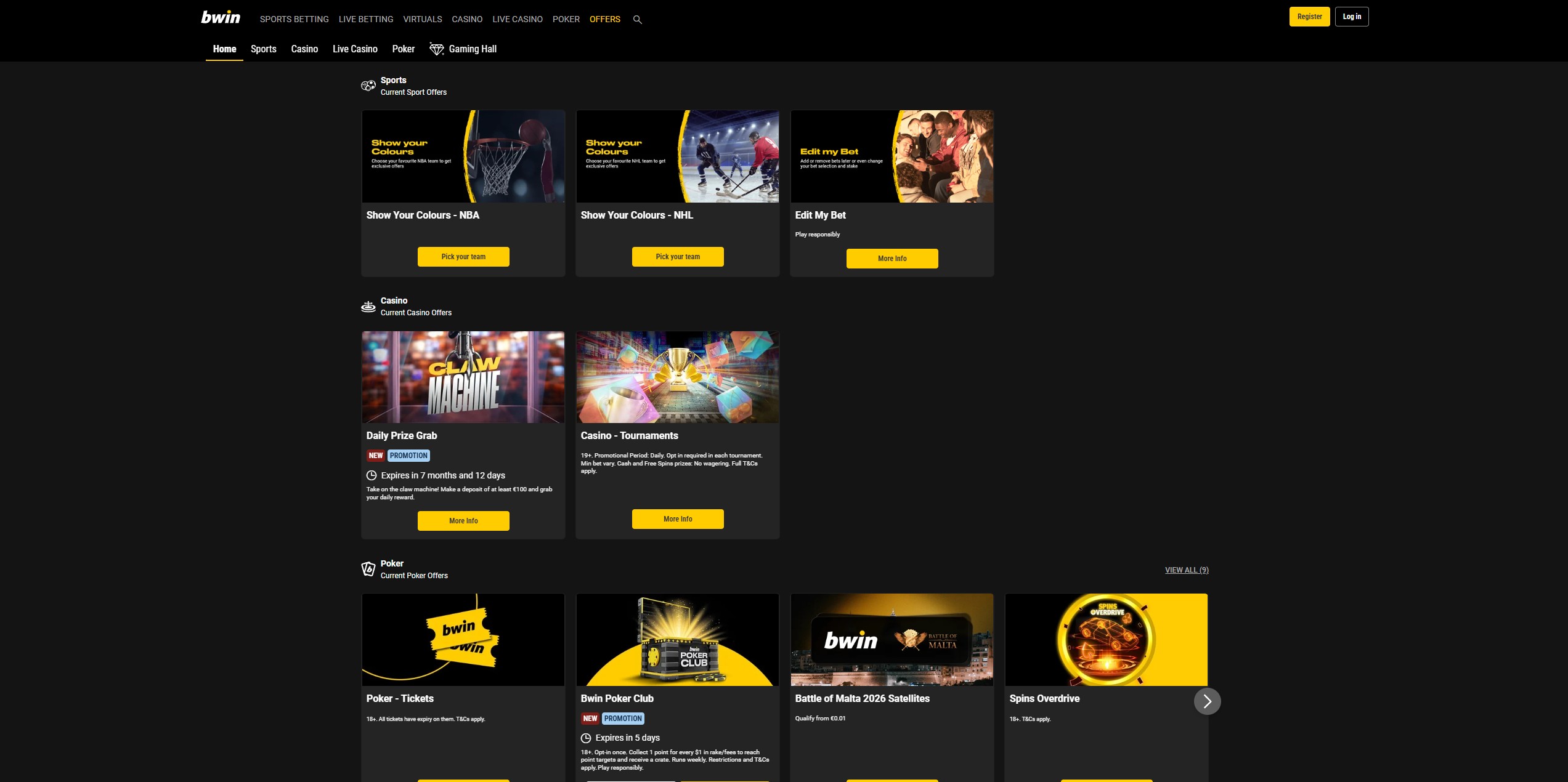Click the bwin logo
Image resolution: width=1568 pixels, height=782 pixels.
pyautogui.click(x=221, y=17)
